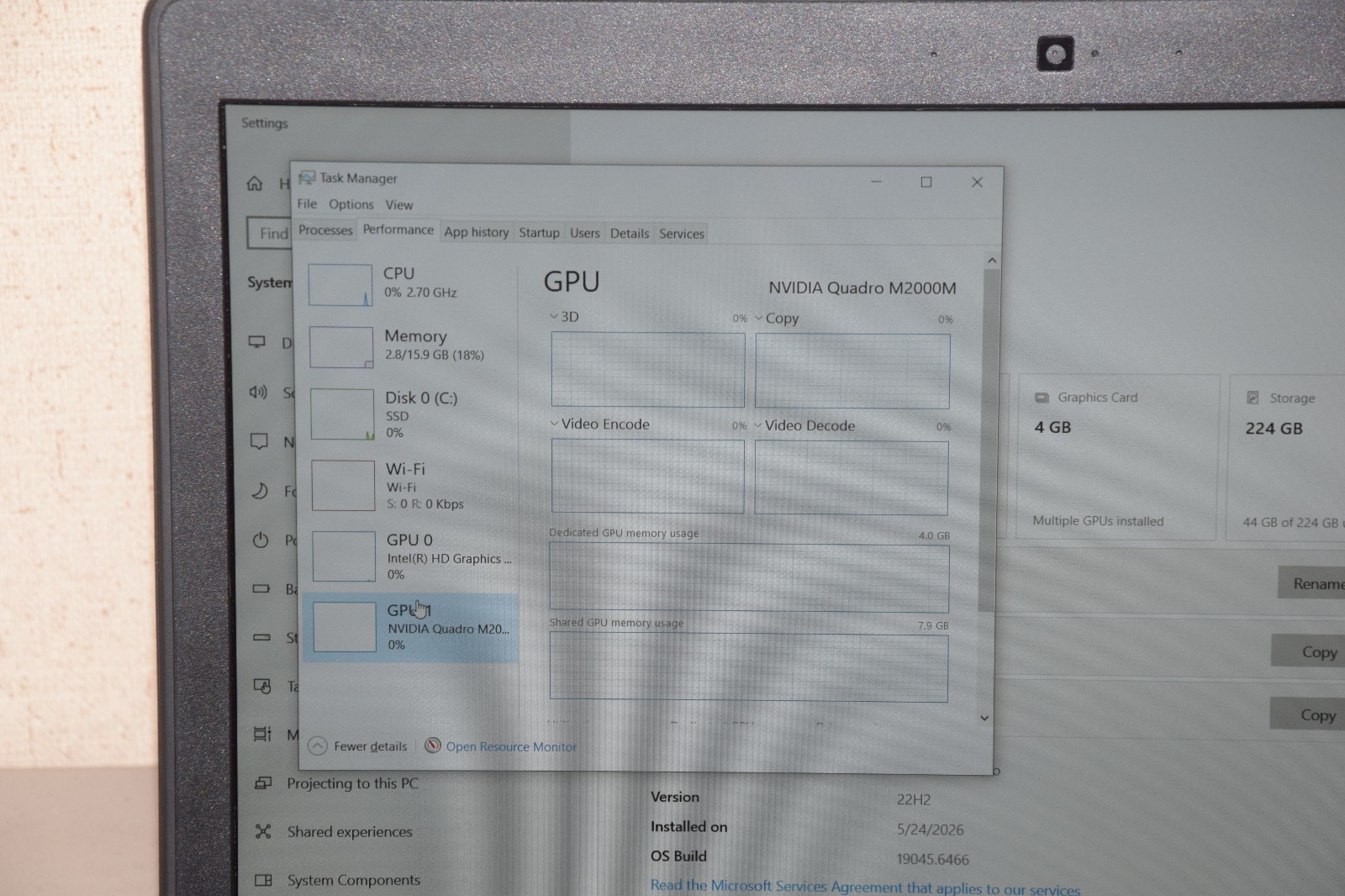This screenshot has height=896, width=1345.
Task: Click the Display monitor icon in Settings sidebar
Action: (257, 342)
